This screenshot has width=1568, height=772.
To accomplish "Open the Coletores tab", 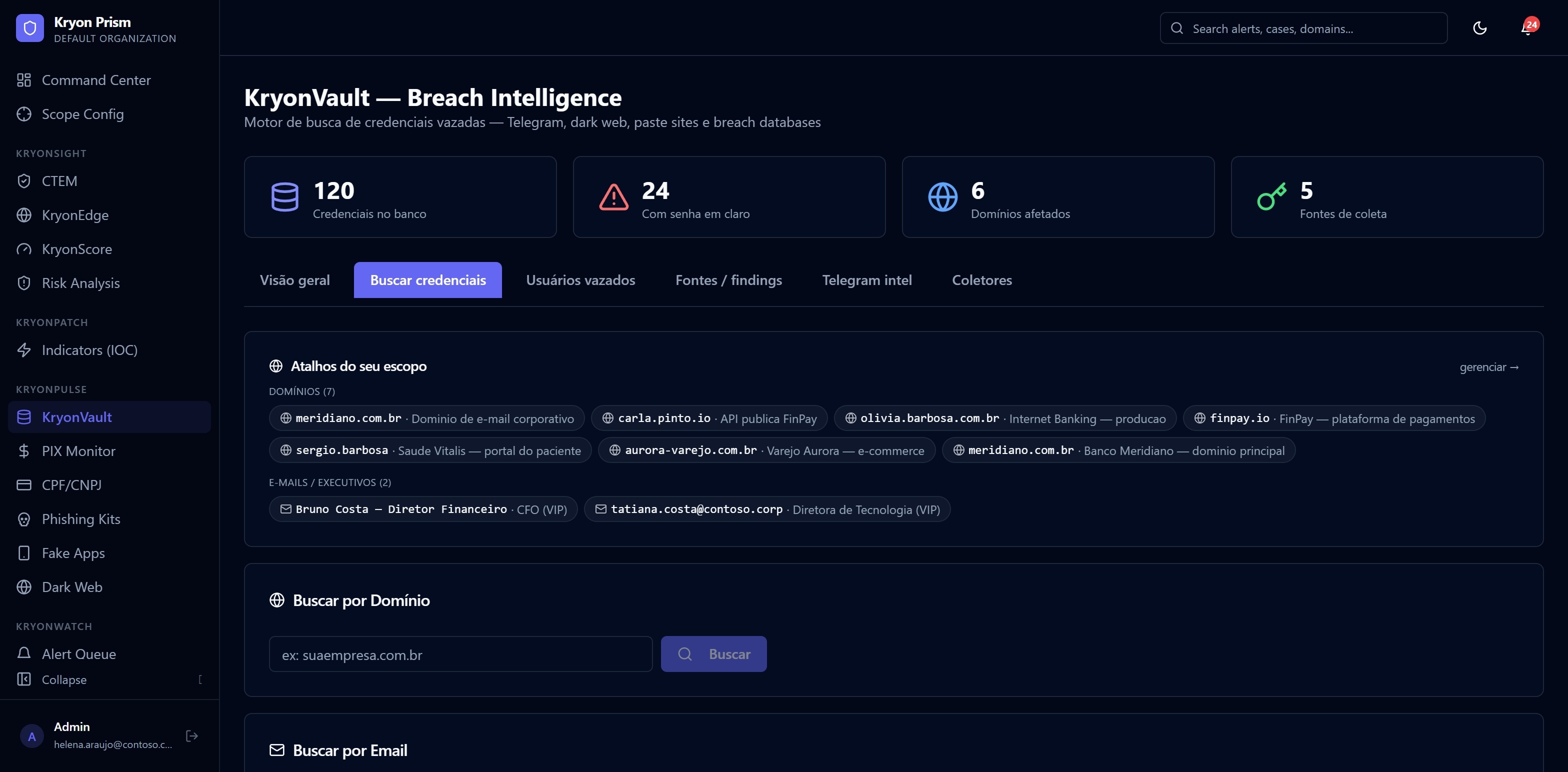I will 982,280.
